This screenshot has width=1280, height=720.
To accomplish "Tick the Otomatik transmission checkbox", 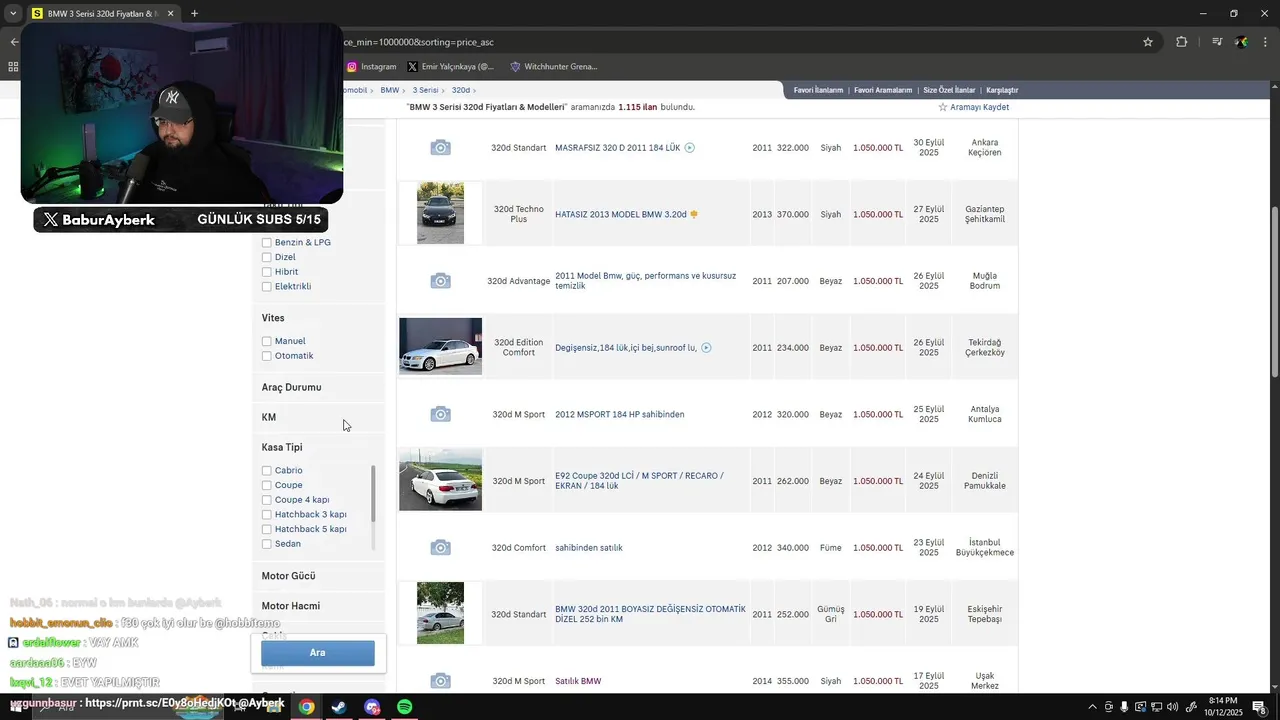I will (267, 356).
